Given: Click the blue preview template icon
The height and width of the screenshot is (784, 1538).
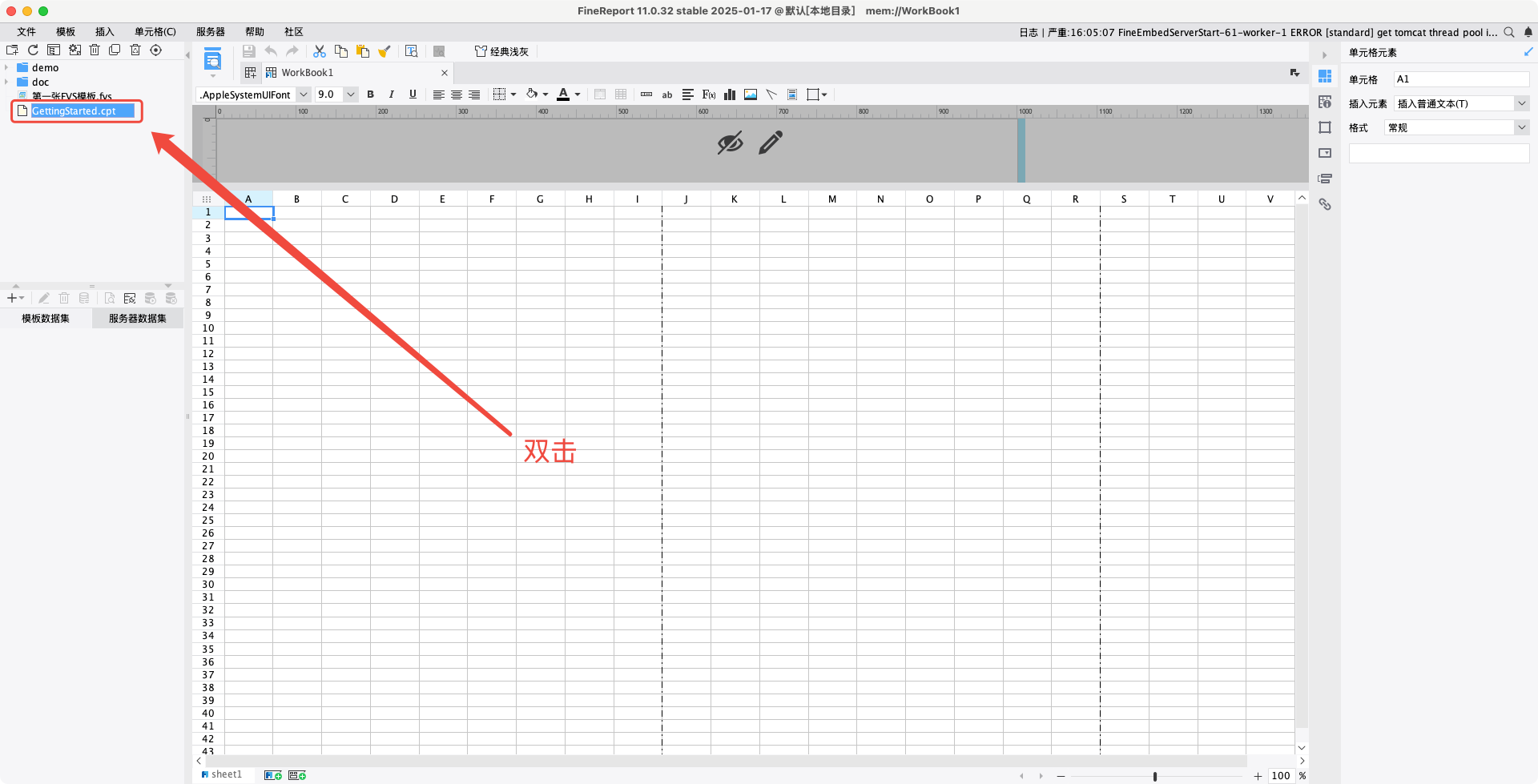Looking at the screenshot, I should pos(212,59).
